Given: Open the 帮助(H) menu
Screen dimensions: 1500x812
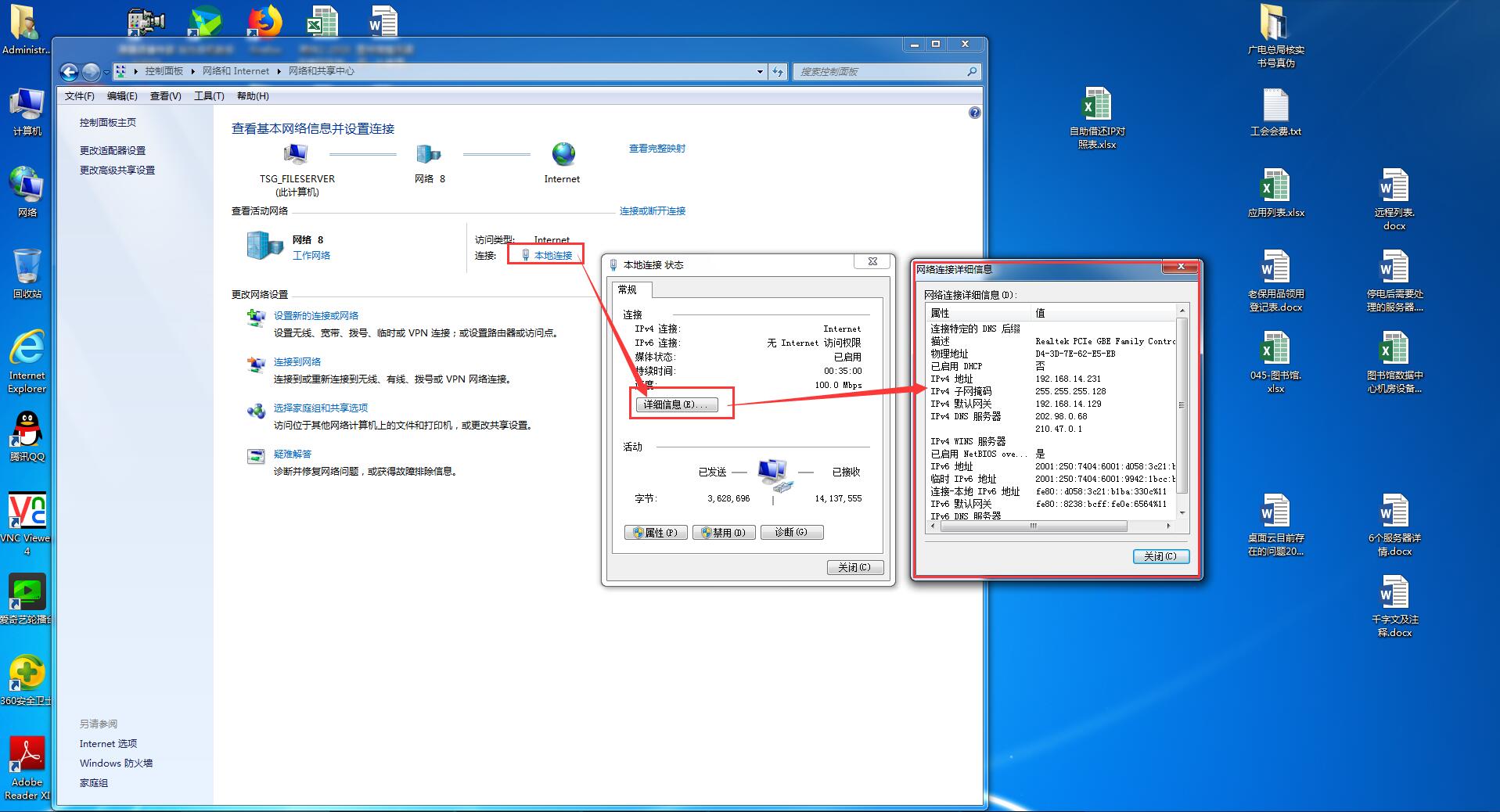Looking at the screenshot, I should tap(253, 96).
